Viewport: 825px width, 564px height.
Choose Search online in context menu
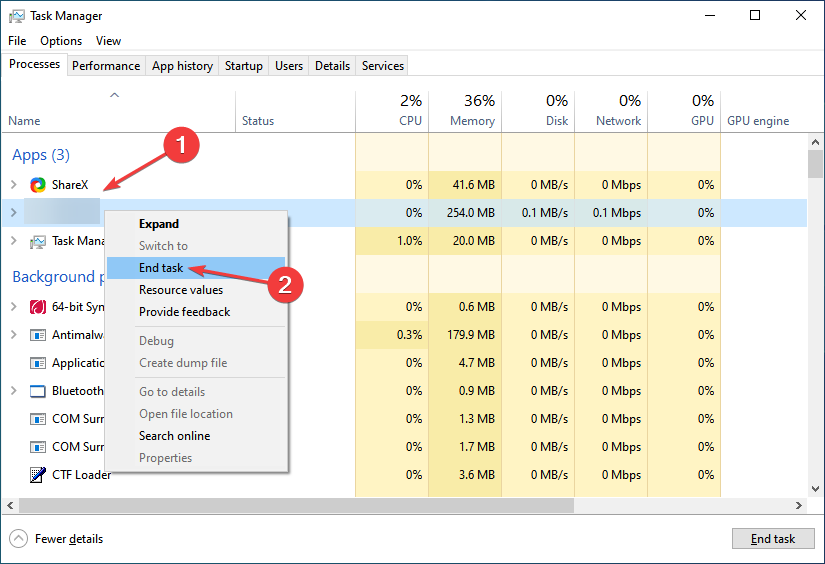196,436
